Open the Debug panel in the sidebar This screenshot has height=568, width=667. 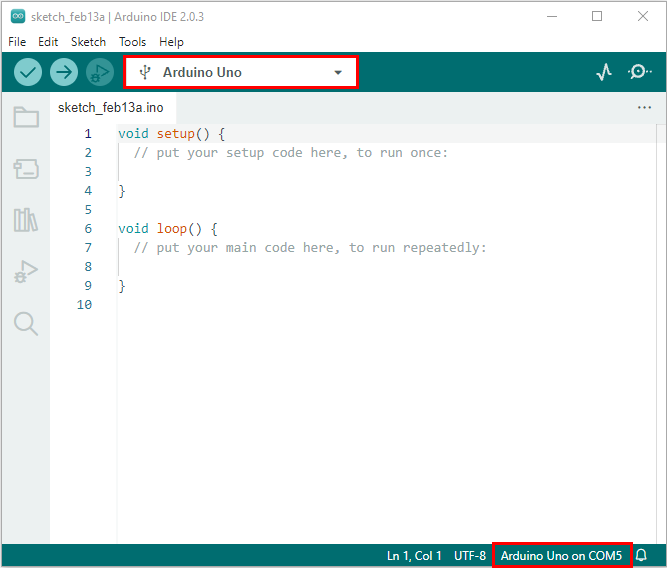(26, 271)
